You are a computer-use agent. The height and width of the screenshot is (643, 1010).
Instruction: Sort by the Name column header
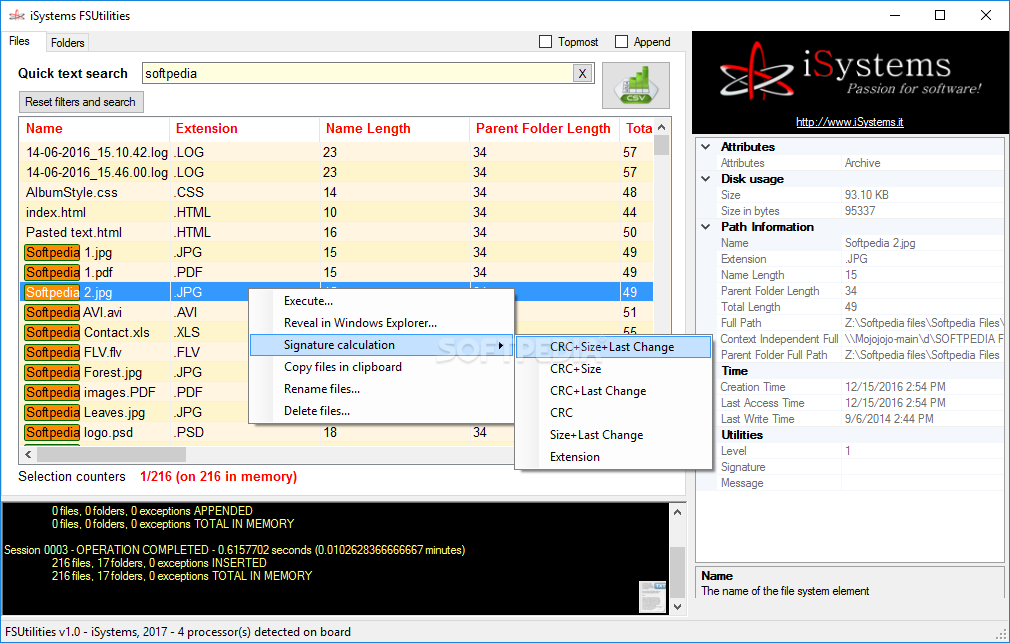pos(95,129)
